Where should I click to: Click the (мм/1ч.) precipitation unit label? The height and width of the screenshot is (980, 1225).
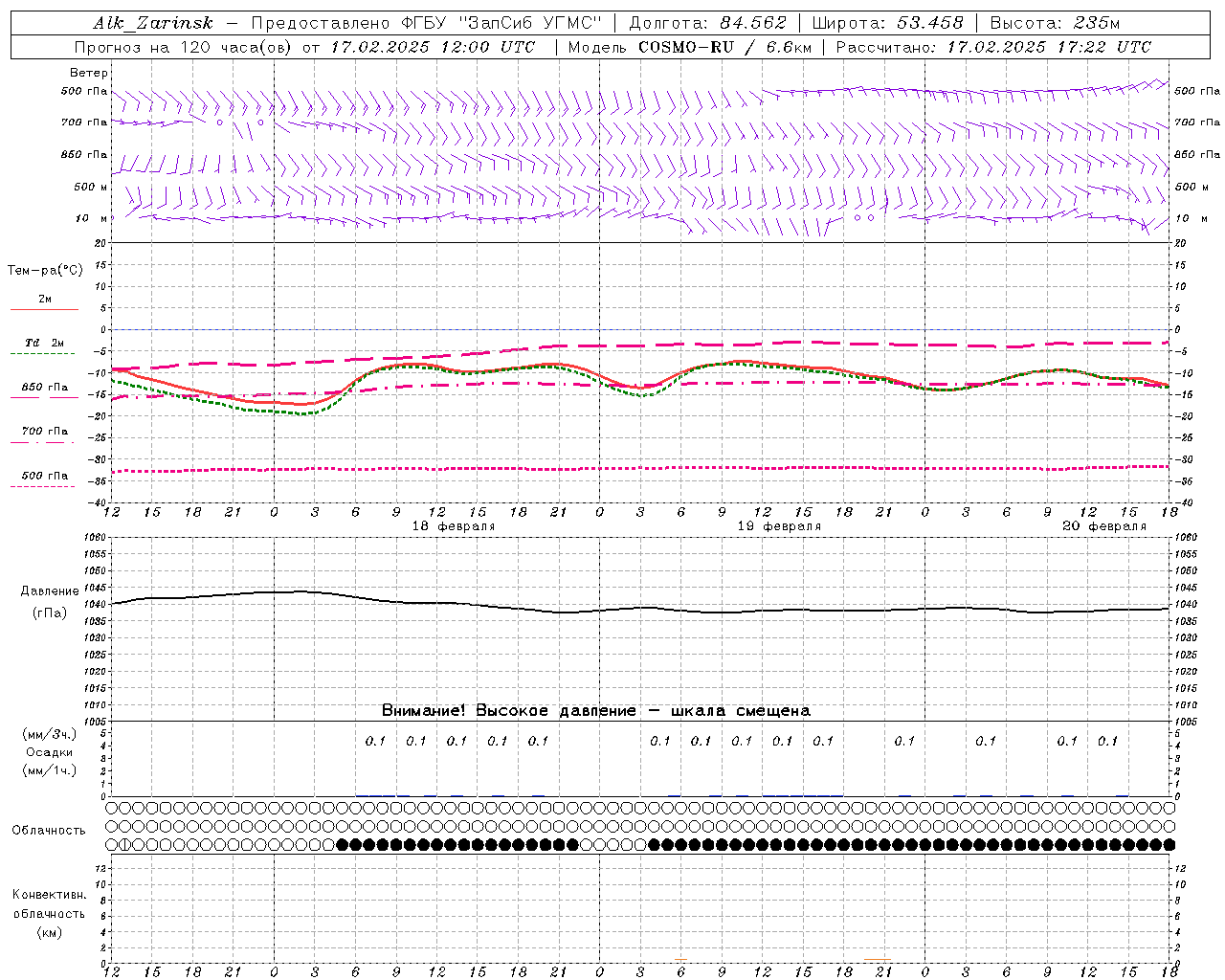tap(50, 770)
